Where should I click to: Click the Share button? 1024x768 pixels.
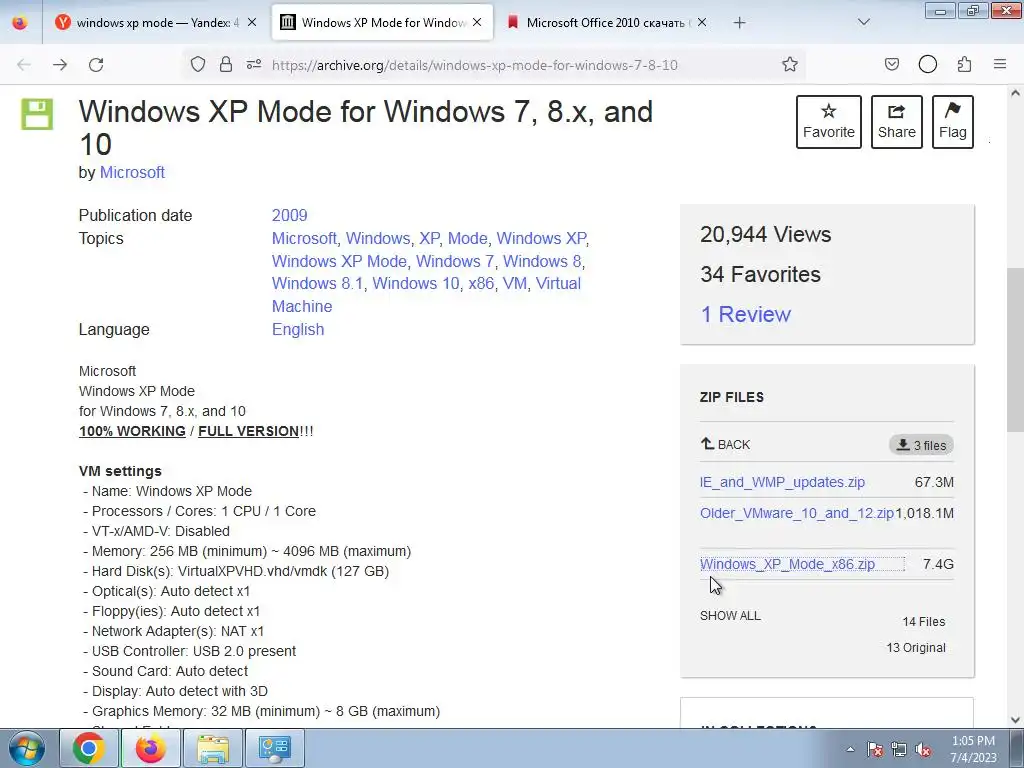tap(897, 122)
